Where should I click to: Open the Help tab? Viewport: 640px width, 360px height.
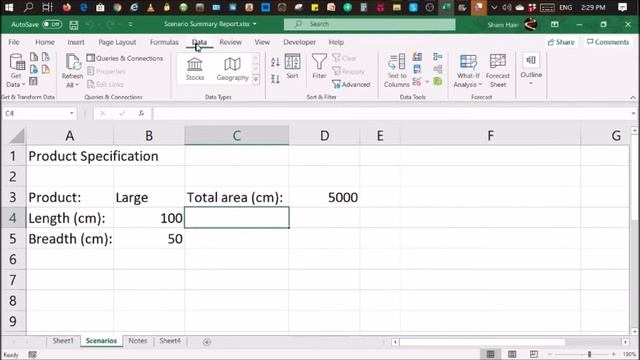click(x=336, y=42)
